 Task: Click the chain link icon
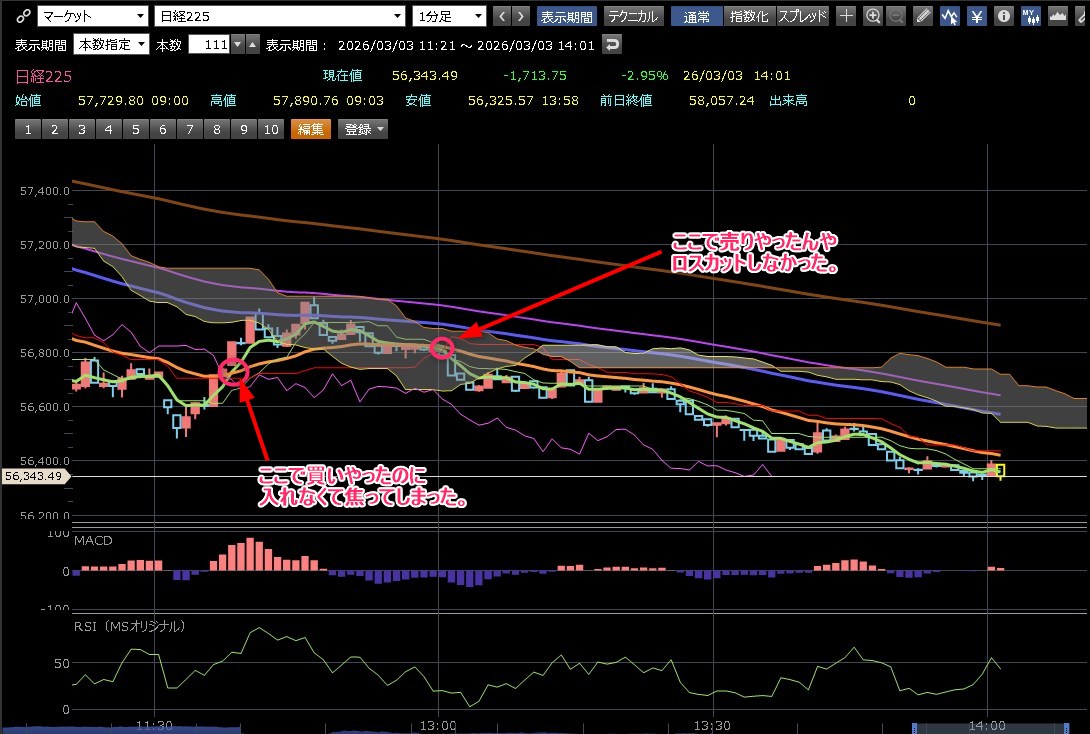[x=23, y=16]
